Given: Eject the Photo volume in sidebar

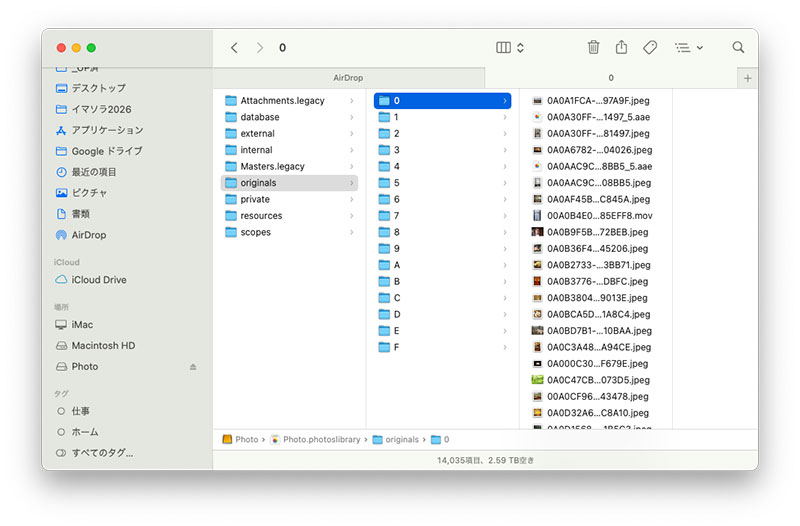Looking at the screenshot, I should click(x=193, y=367).
